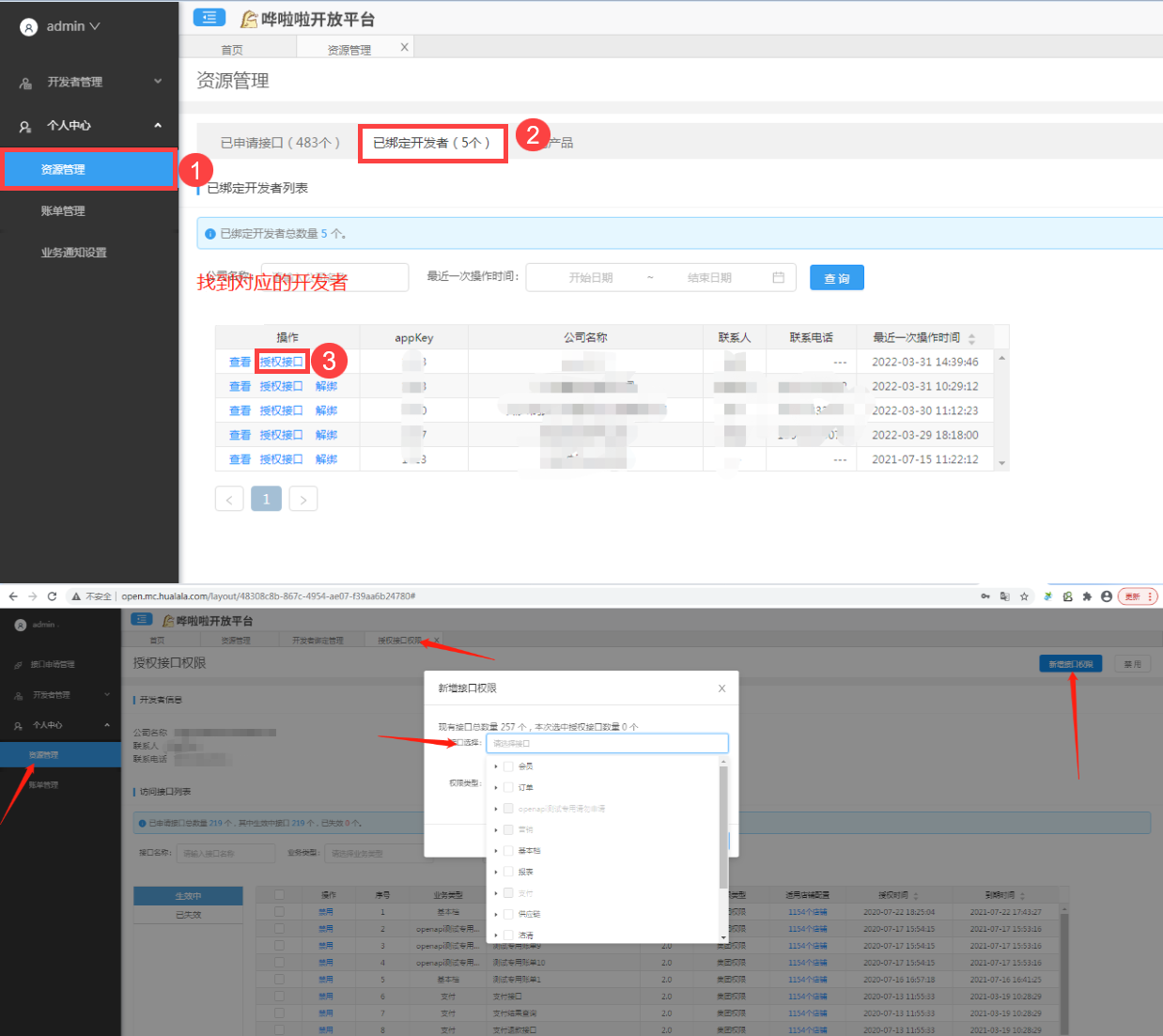Check the 会员 checkbox in the interface tree

(508, 766)
